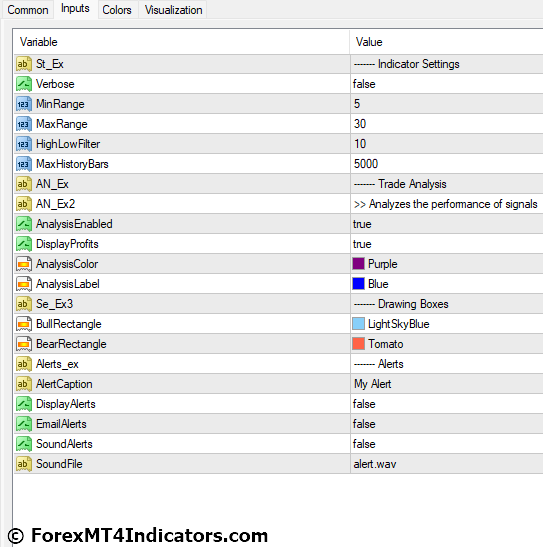Click the boolean icon beside SoundAlerts
This screenshot has width=543, height=547.
pos(23,444)
